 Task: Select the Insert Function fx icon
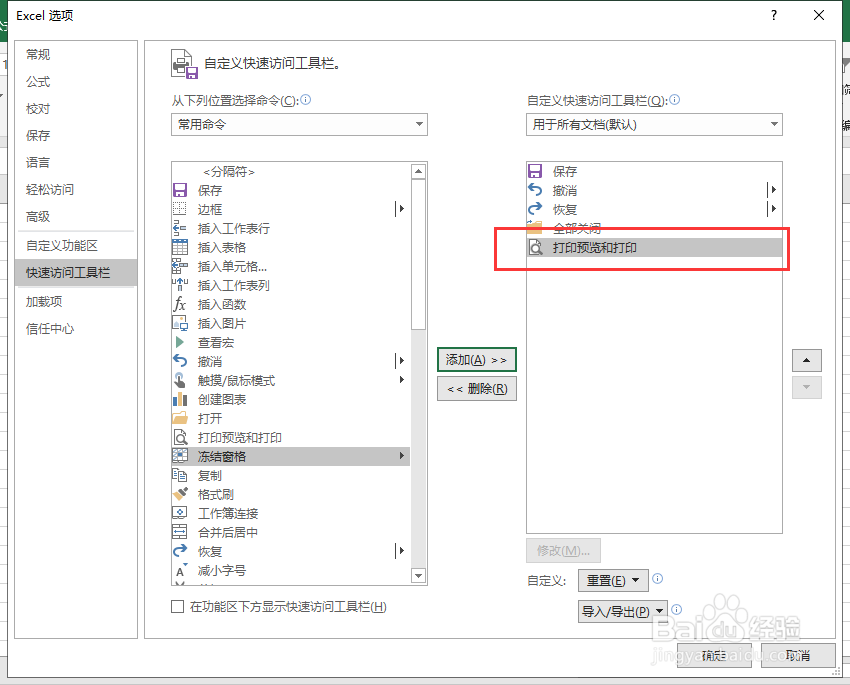[179, 304]
